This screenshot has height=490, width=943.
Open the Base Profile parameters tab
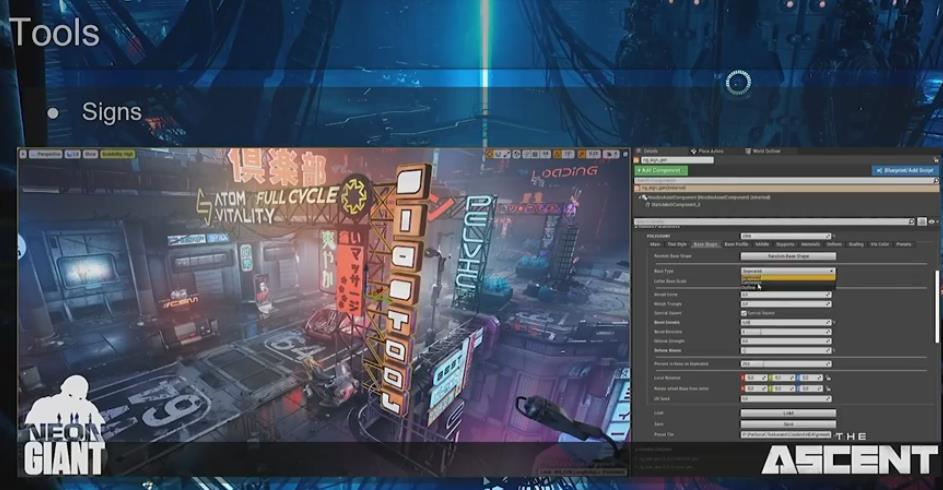(736, 245)
